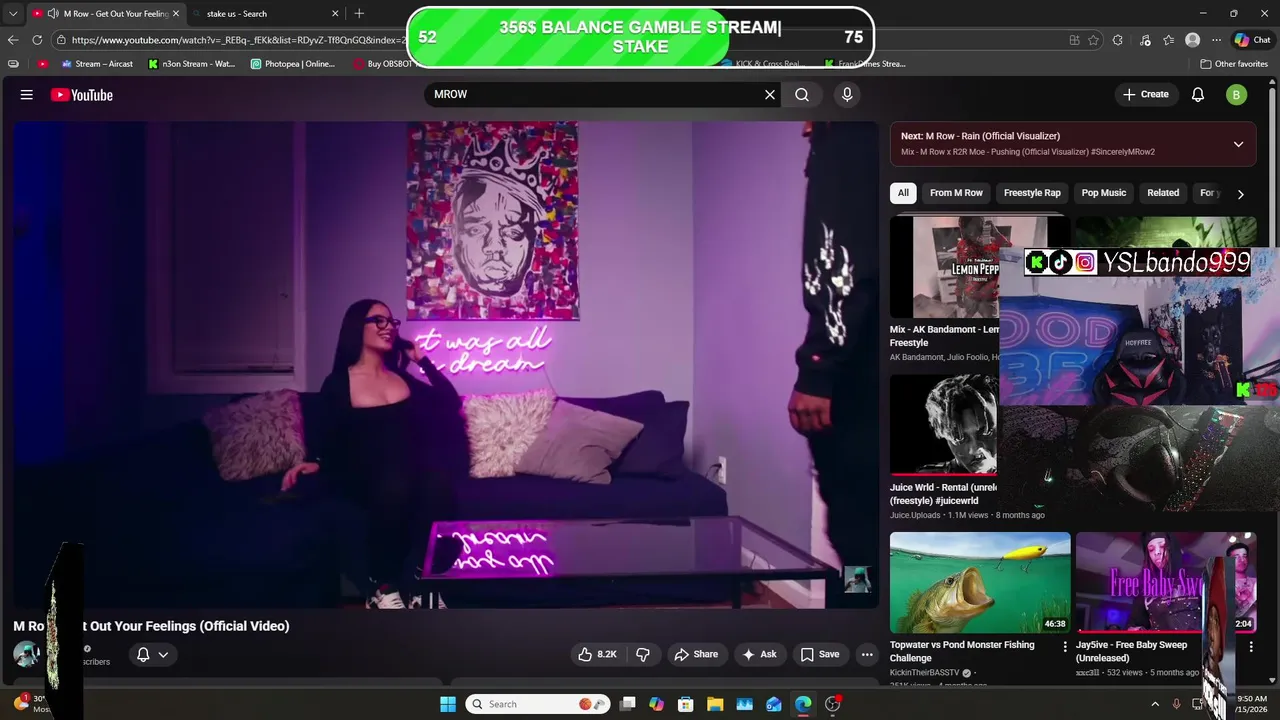Select the Related chip
The width and height of the screenshot is (1280, 720).
pyautogui.click(x=1163, y=193)
